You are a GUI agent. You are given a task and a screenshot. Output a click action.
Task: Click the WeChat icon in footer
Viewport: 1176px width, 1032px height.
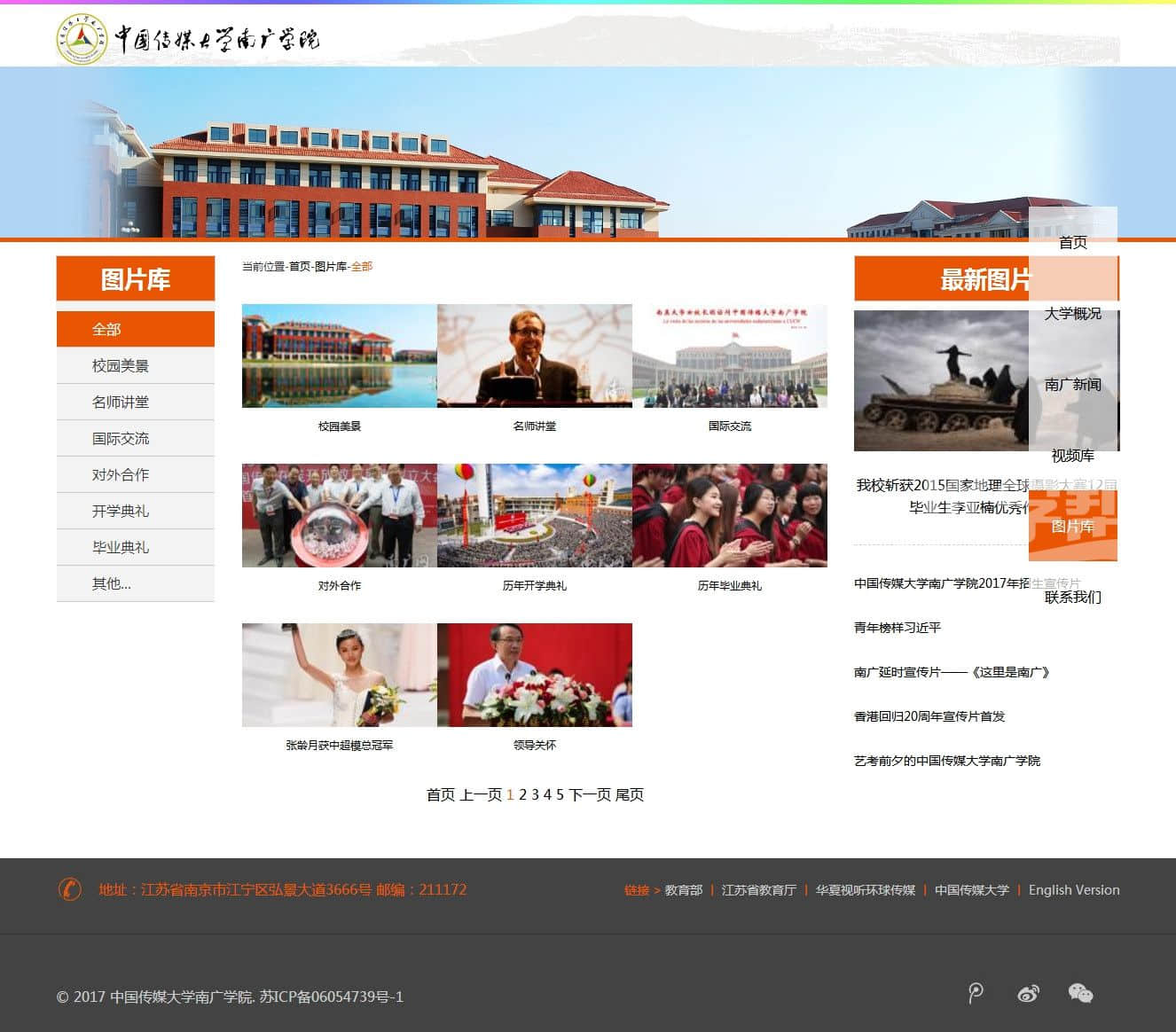[1080, 994]
